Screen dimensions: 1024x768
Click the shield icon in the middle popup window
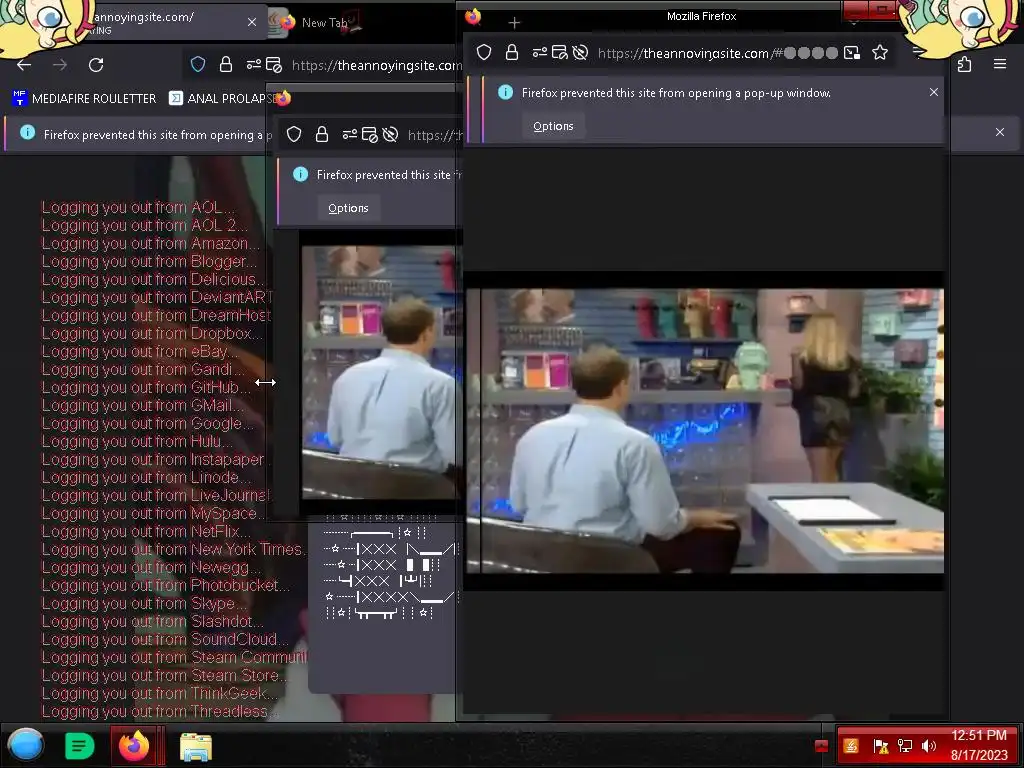coord(294,134)
